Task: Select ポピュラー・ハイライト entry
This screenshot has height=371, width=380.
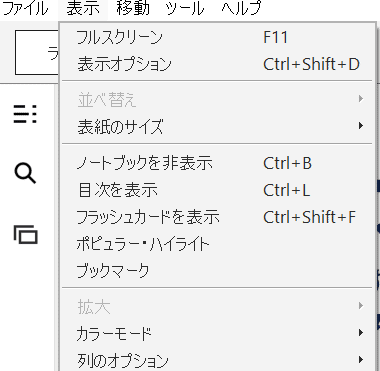Action: click(217, 244)
